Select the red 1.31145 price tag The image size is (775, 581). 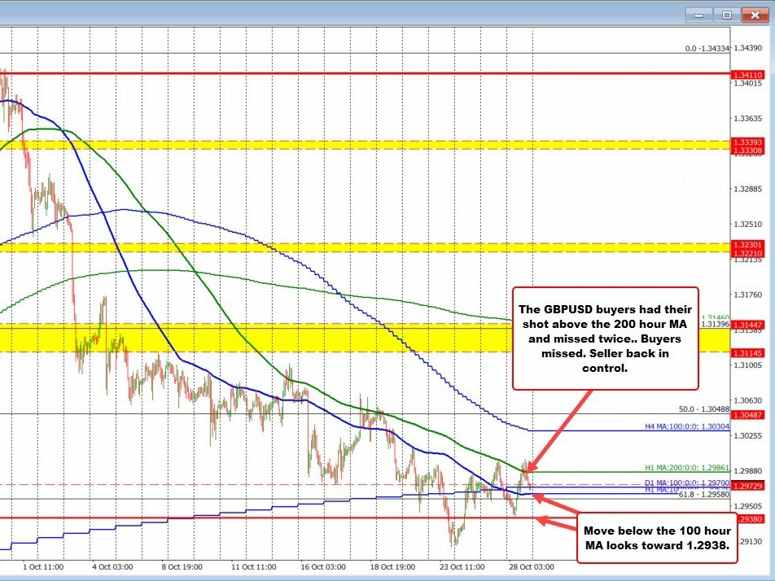coord(748,353)
